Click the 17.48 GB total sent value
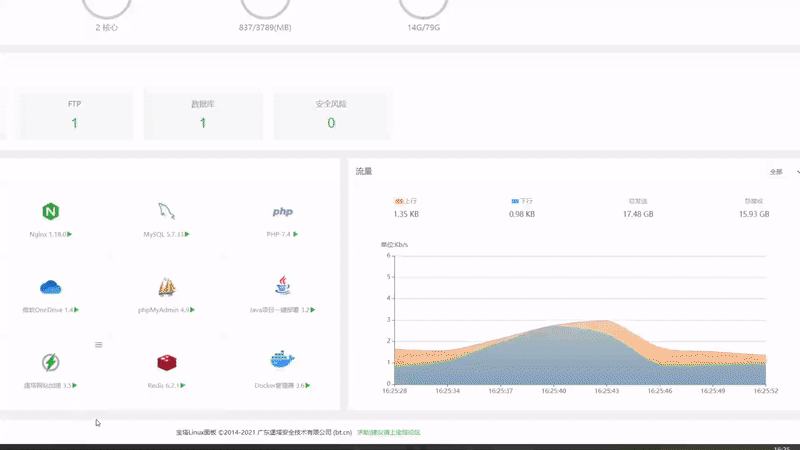800x450 pixels. [638, 214]
